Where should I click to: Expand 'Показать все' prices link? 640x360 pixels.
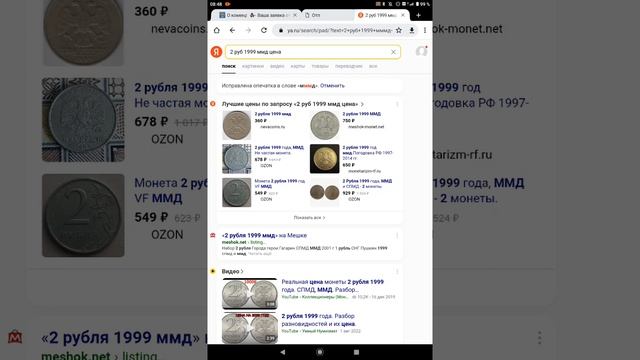point(309,218)
